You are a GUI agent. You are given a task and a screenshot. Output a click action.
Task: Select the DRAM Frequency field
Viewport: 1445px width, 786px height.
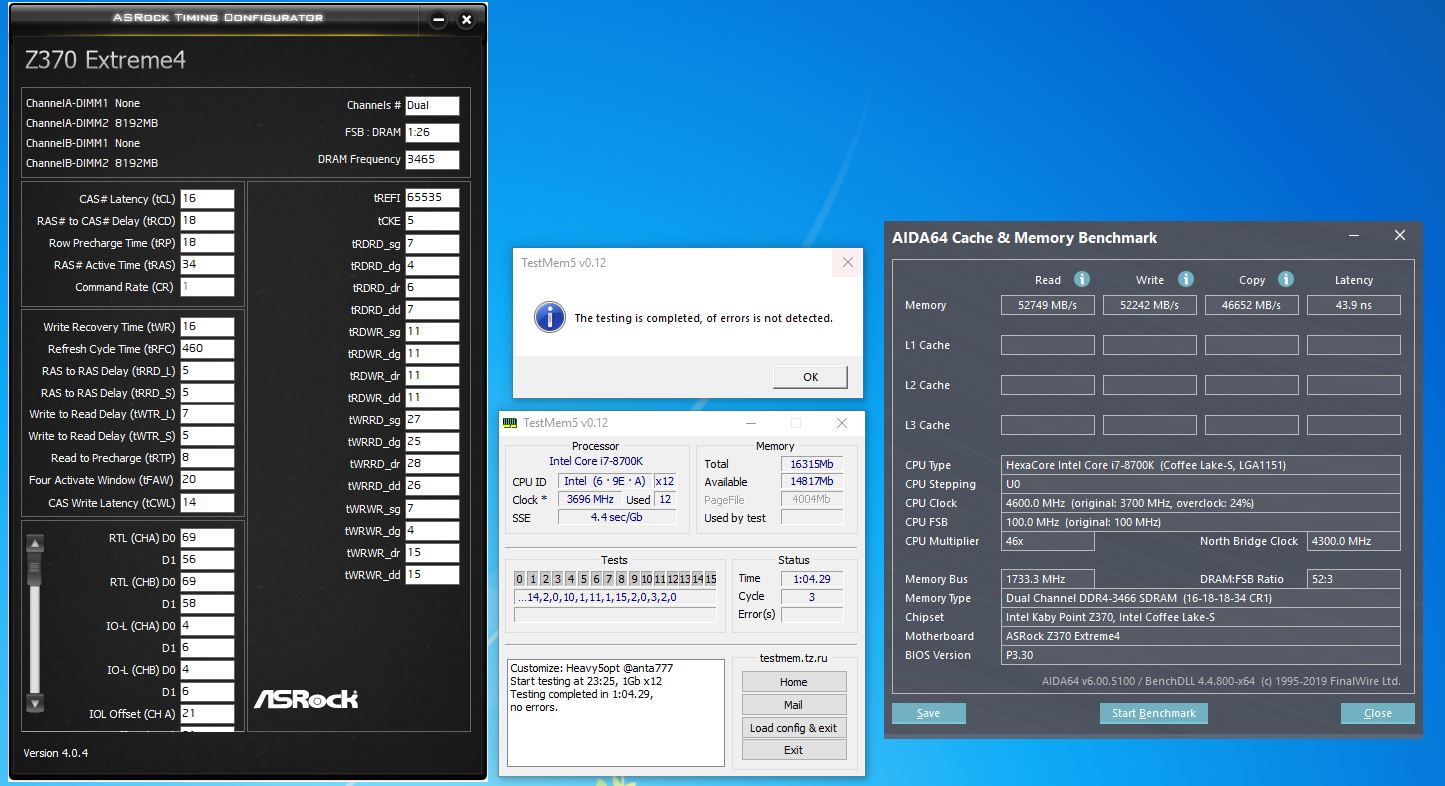point(432,159)
